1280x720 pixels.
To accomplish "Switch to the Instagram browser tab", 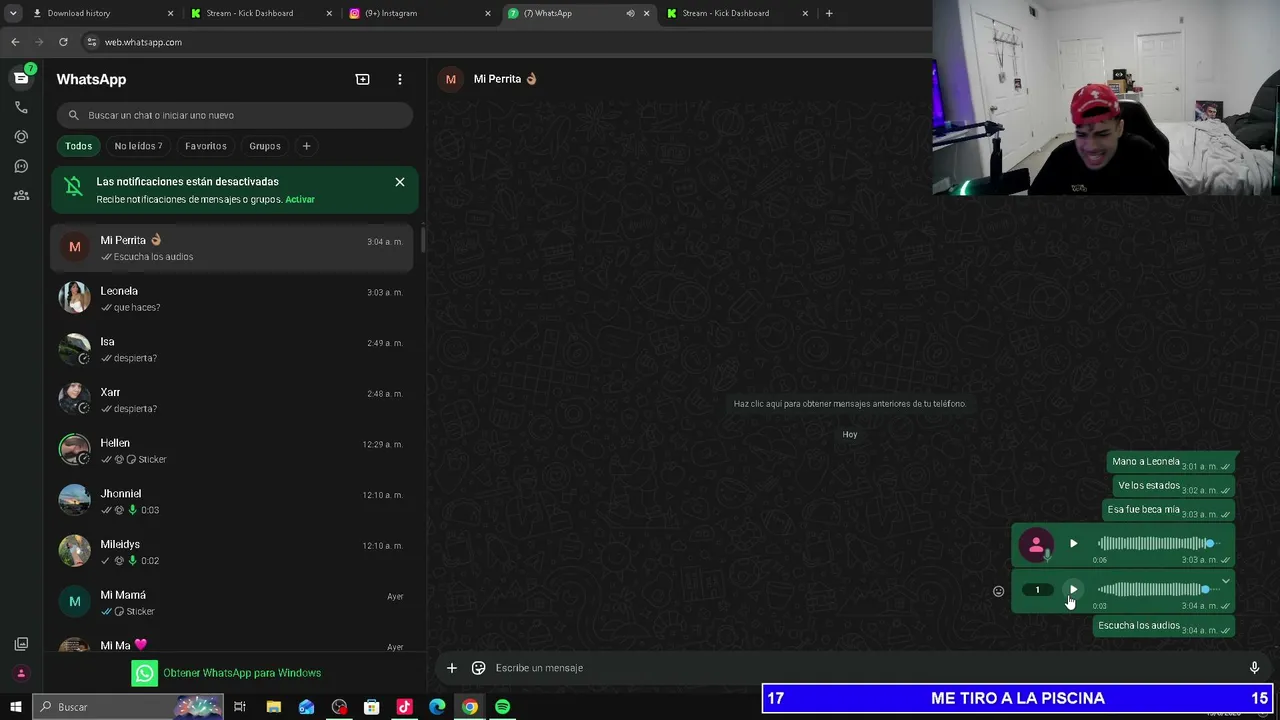I will (420, 13).
